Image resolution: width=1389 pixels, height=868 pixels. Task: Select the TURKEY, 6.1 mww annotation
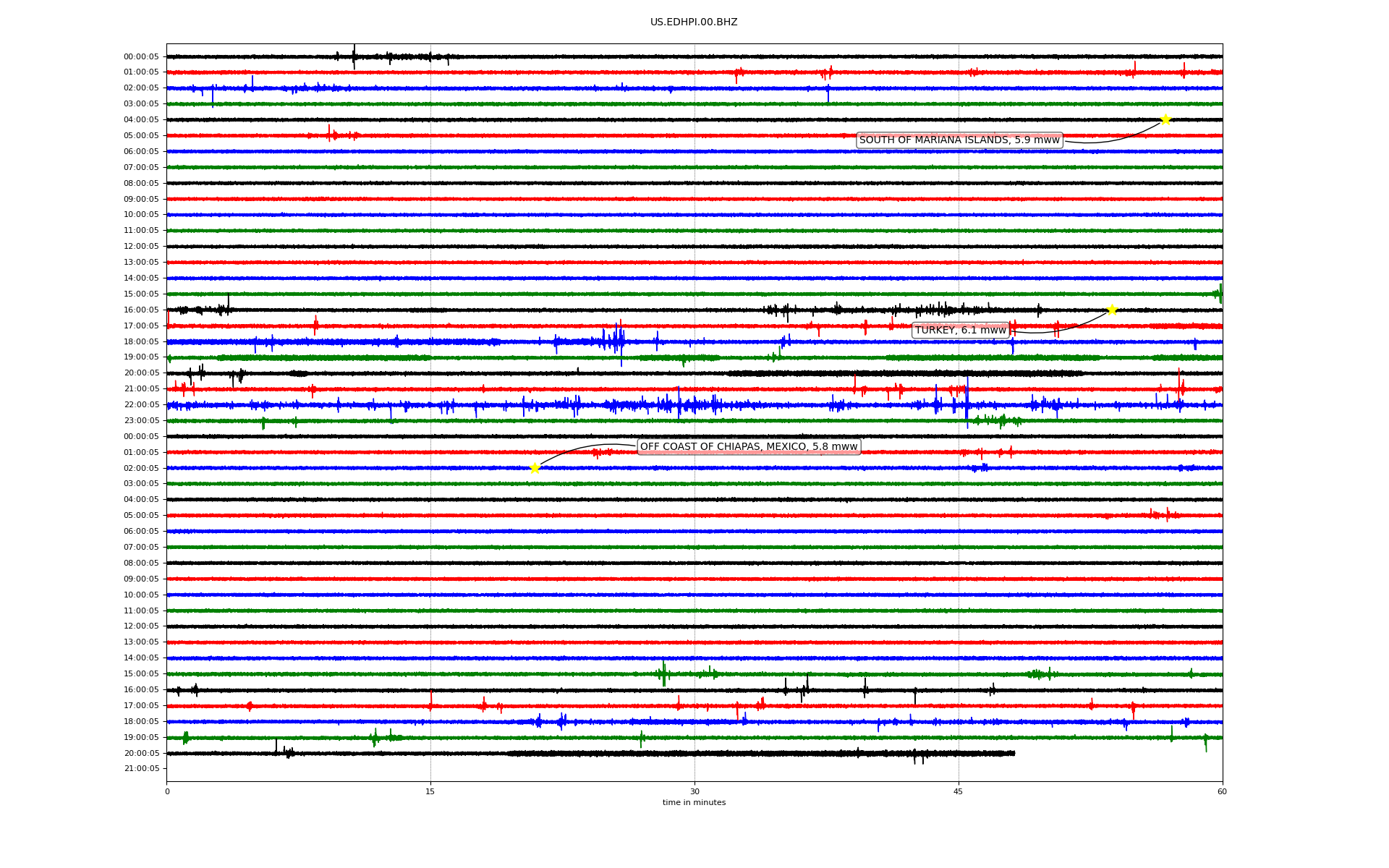[x=961, y=331]
